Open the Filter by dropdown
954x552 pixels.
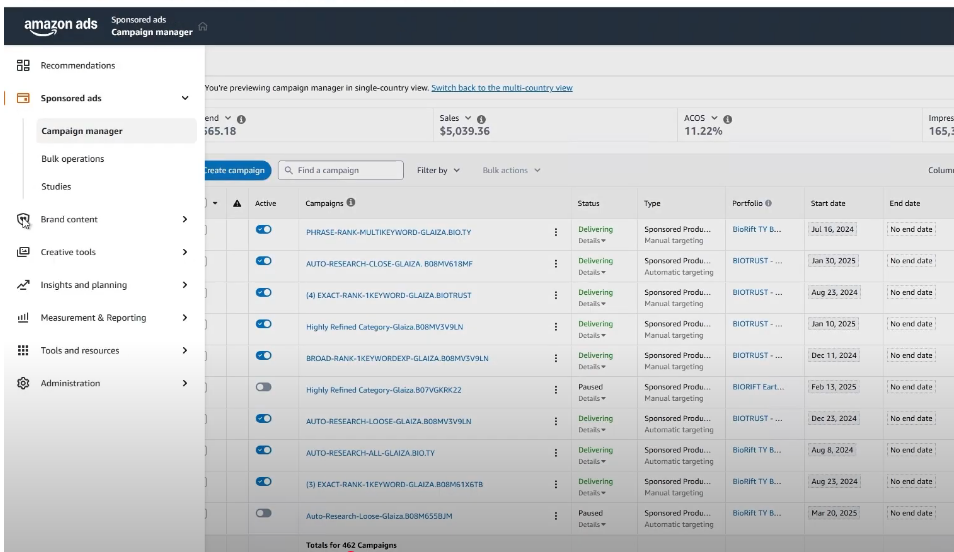click(438, 170)
